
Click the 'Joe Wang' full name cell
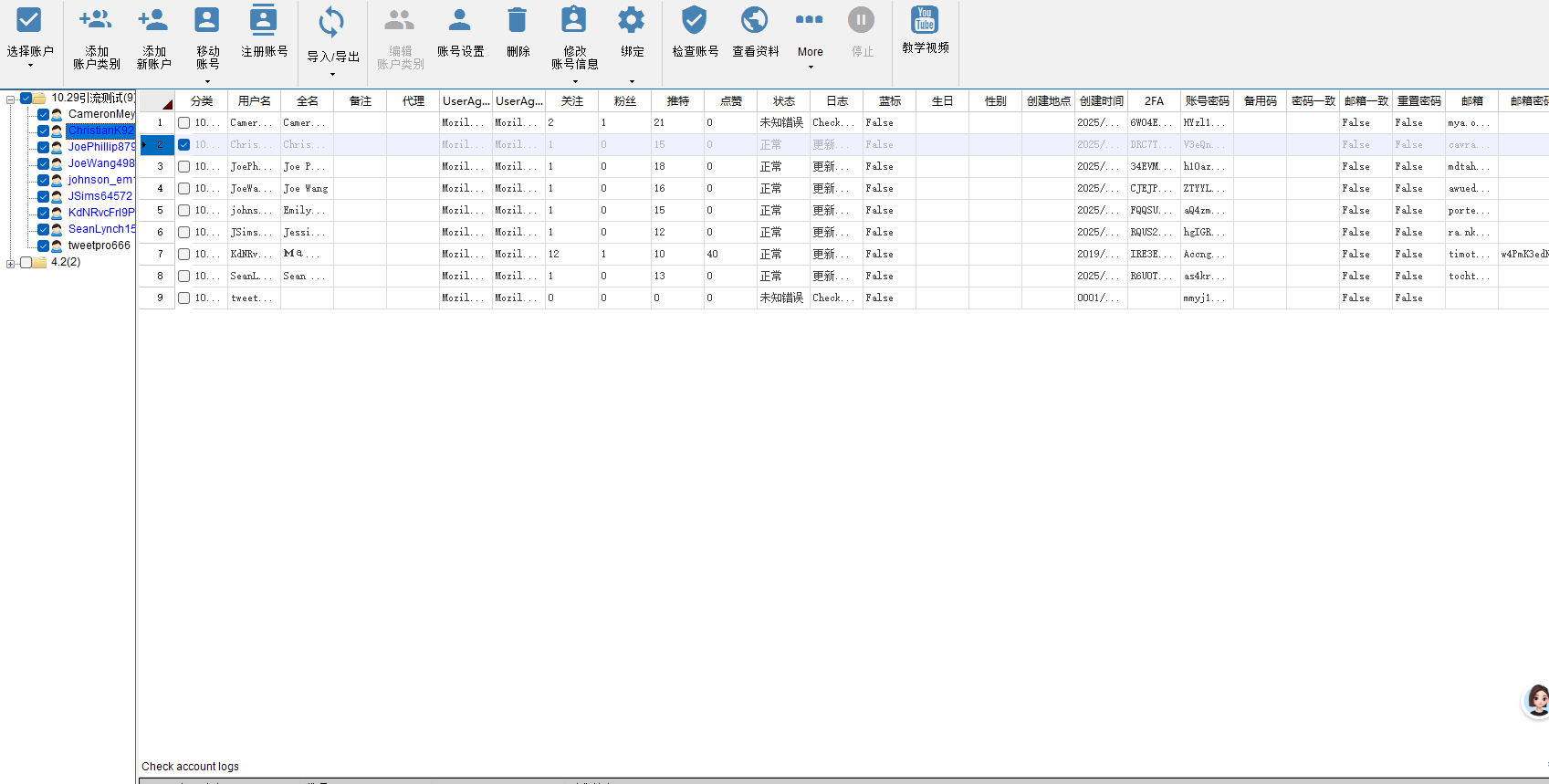(307, 188)
